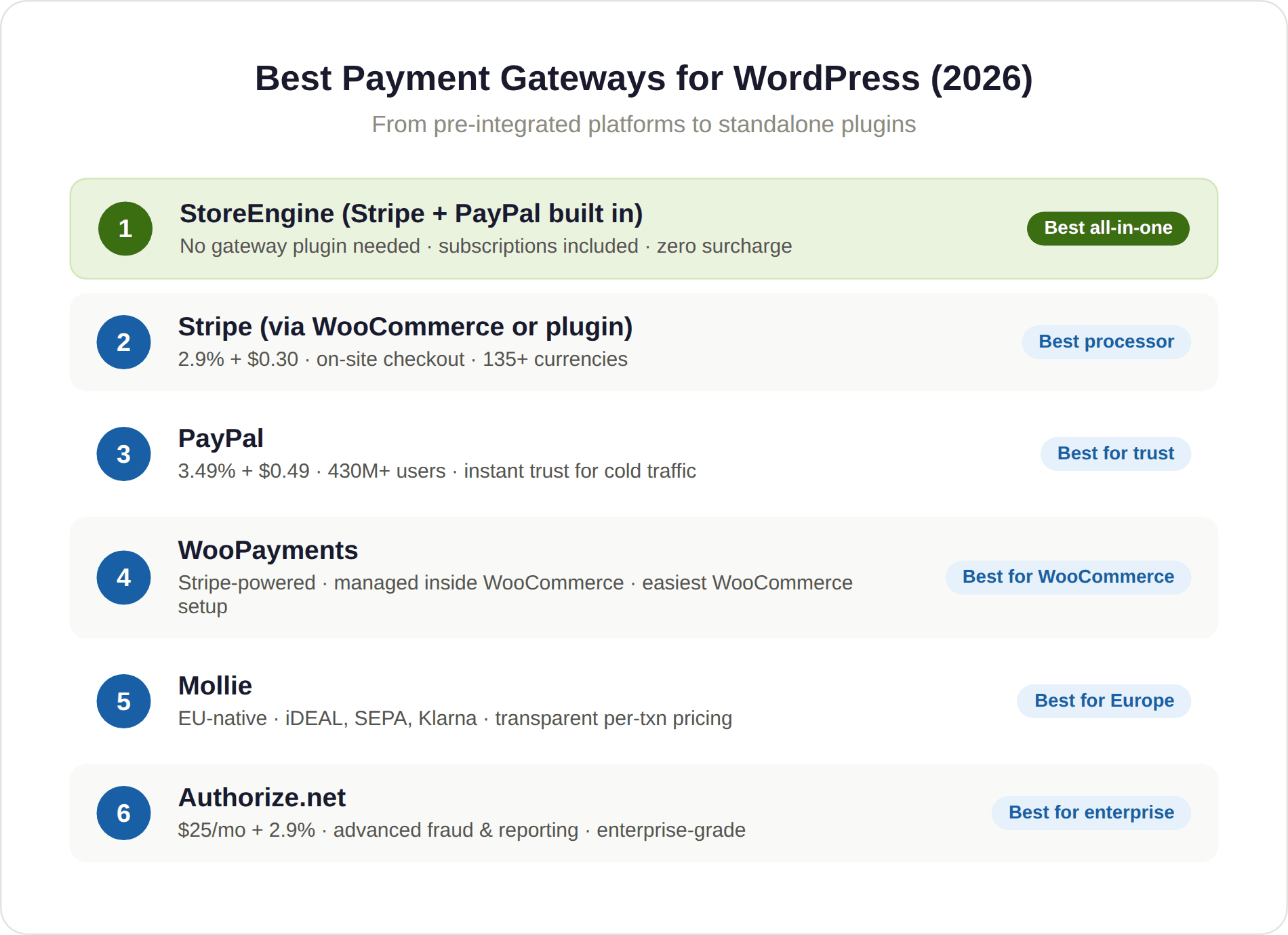Click title 'Best Payment Gateways for WordPress (2026)'

tap(644, 79)
